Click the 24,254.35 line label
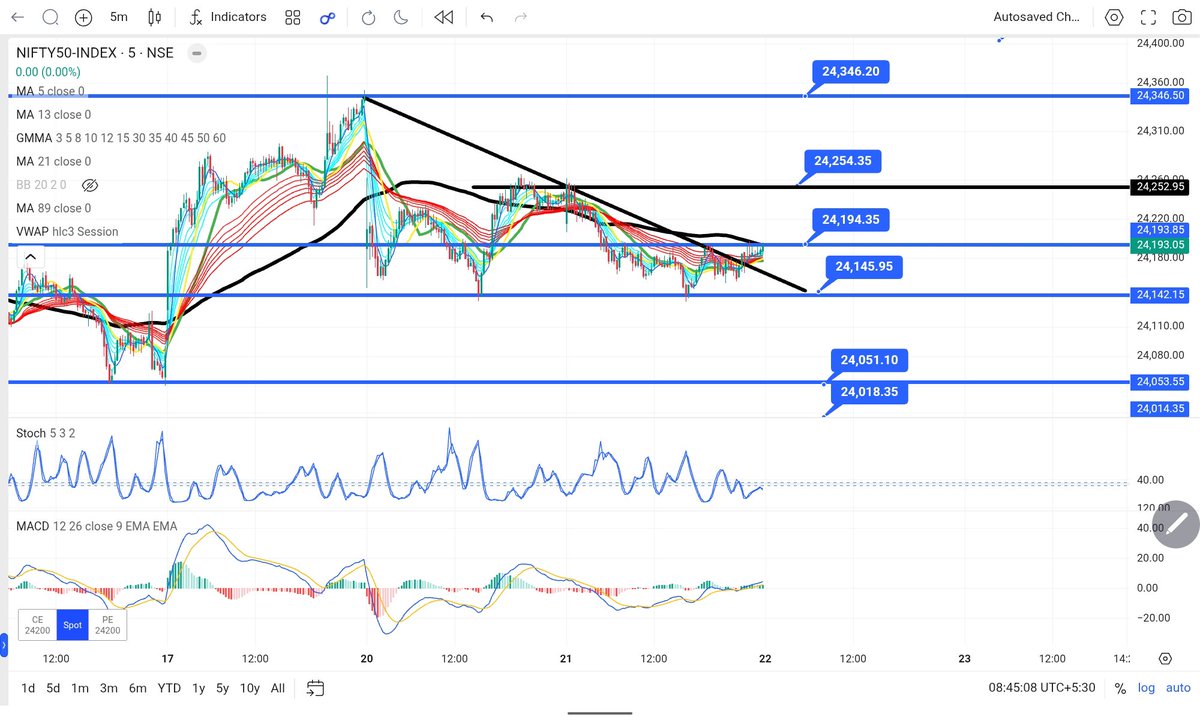Screen dimensions: 1200x720 click(x=843, y=161)
